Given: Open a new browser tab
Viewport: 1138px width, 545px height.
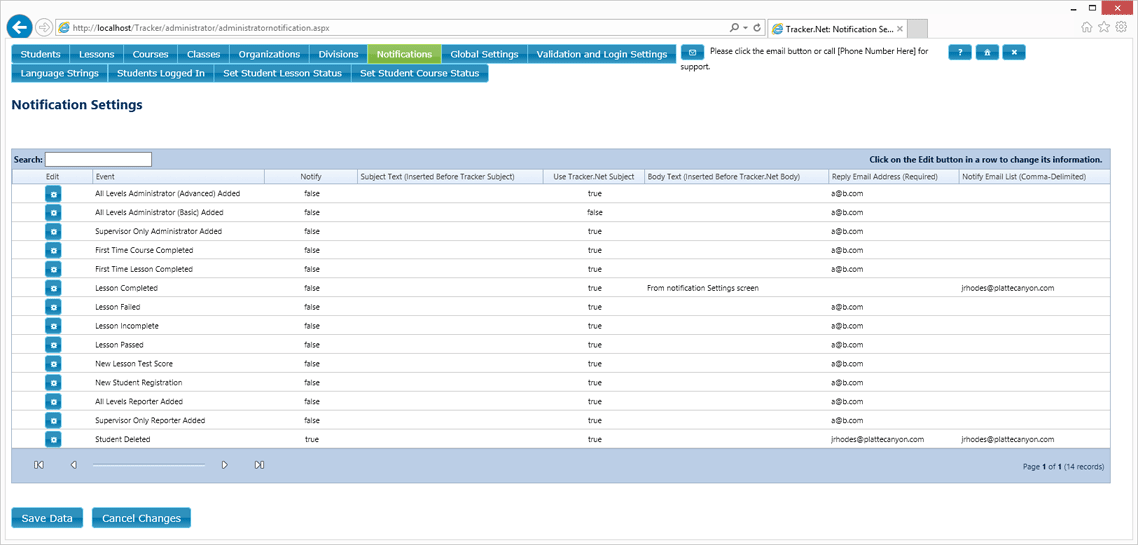Looking at the screenshot, I should [917, 28].
